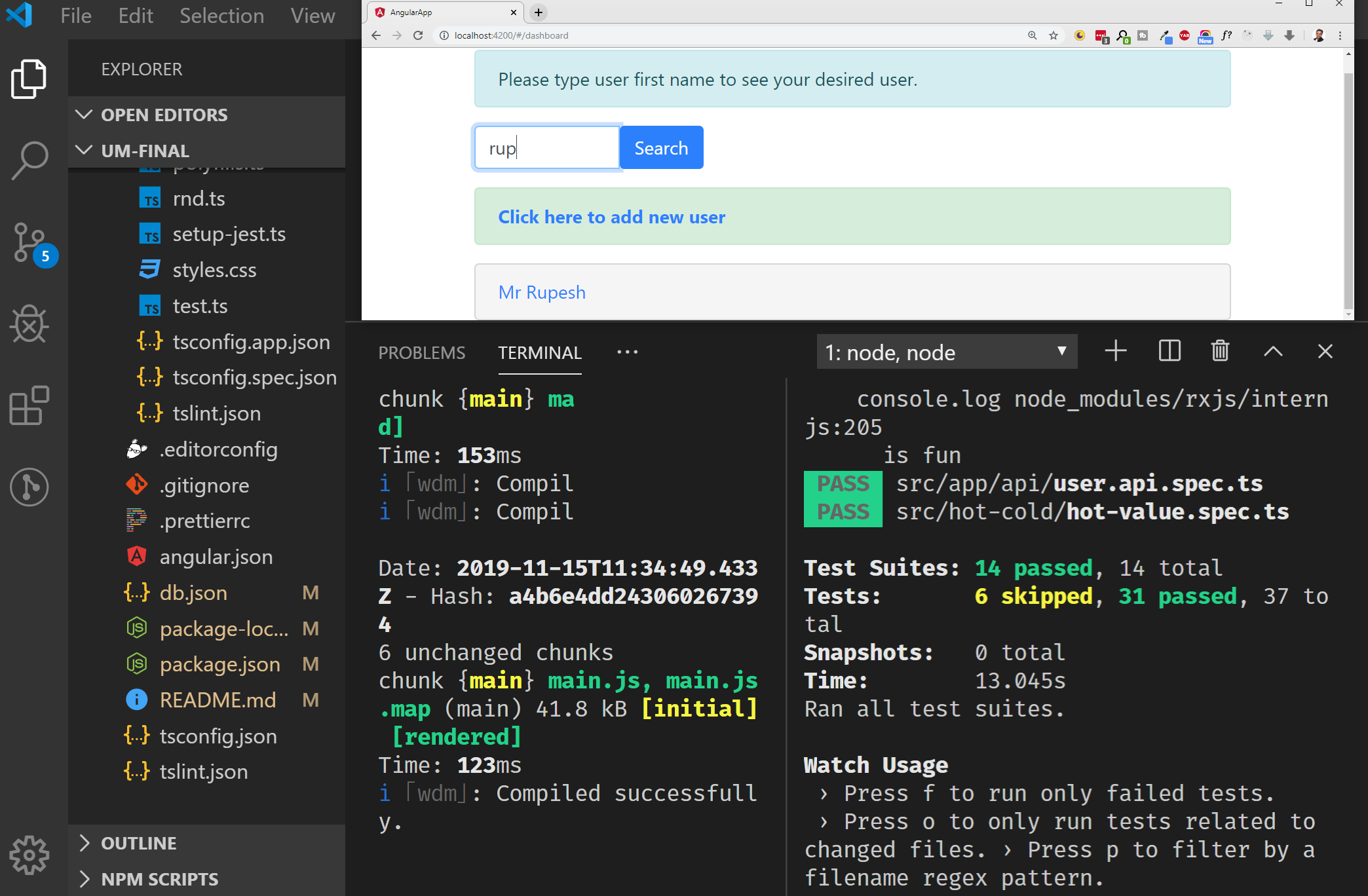Open the Run and Debug view
Screen dimensions: 1368x896
pos(29,324)
